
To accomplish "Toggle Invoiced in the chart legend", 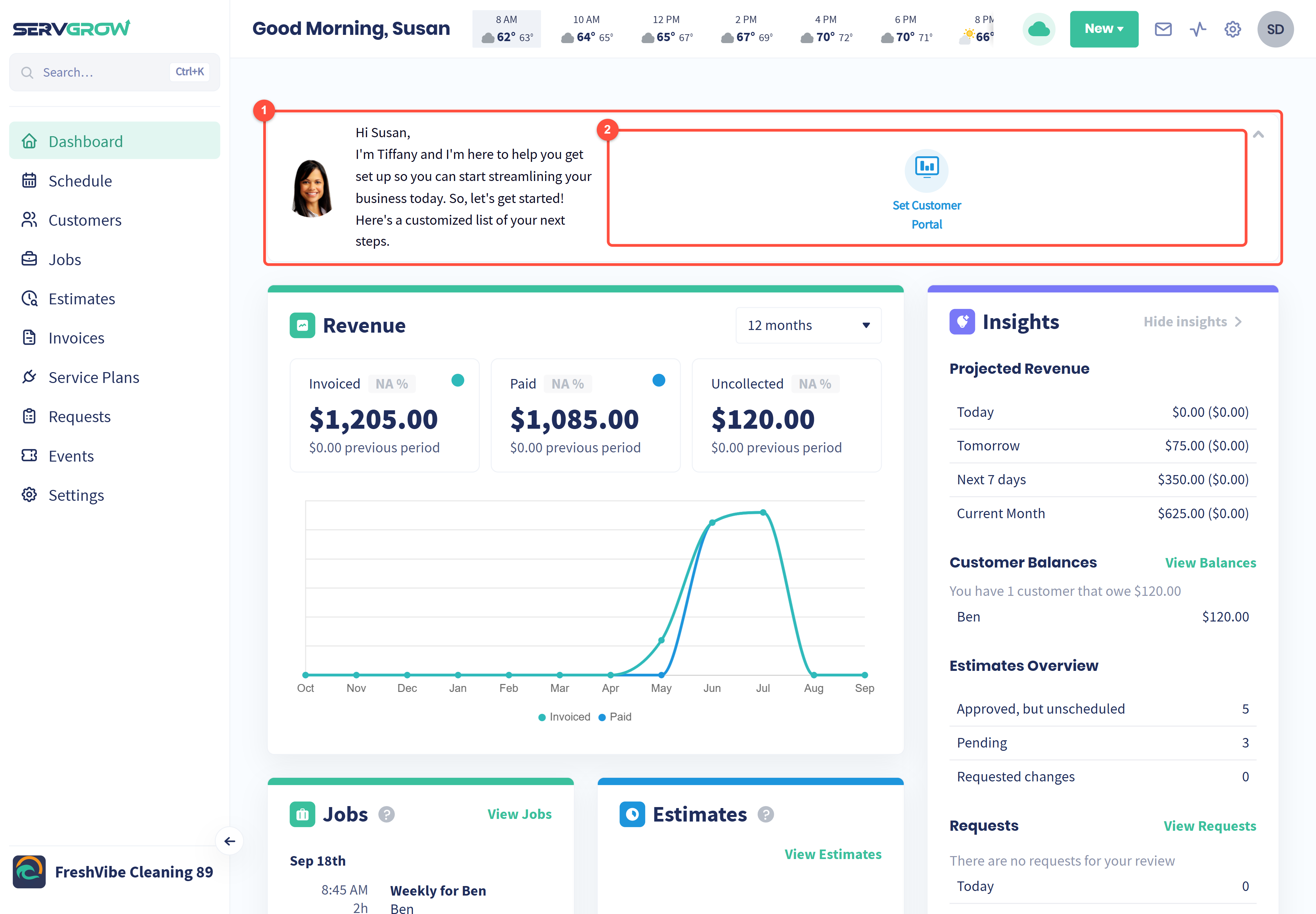I will tap(564, 716).
